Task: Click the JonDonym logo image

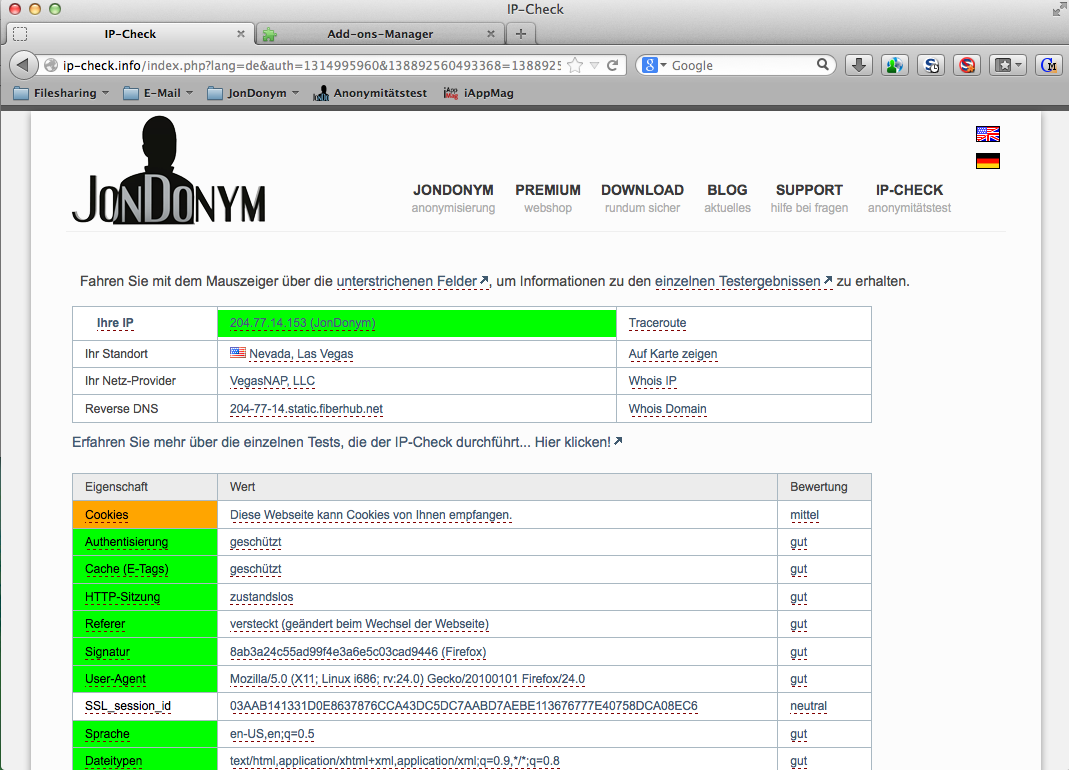Action: point(168,171)
